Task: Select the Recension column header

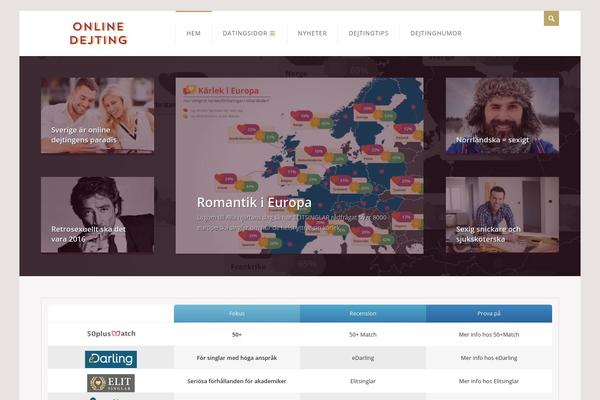Action: click(x=363, y=313)
